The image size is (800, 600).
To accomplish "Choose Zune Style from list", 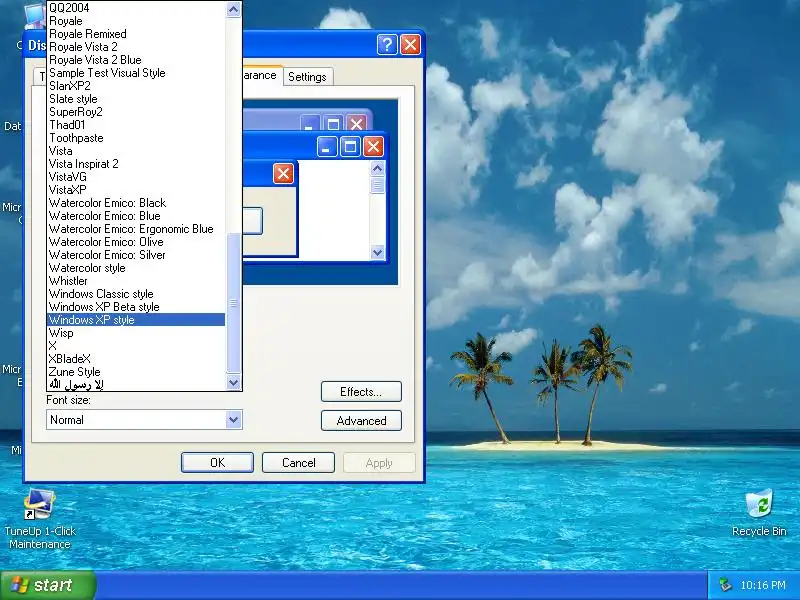I will coord(136,372).
